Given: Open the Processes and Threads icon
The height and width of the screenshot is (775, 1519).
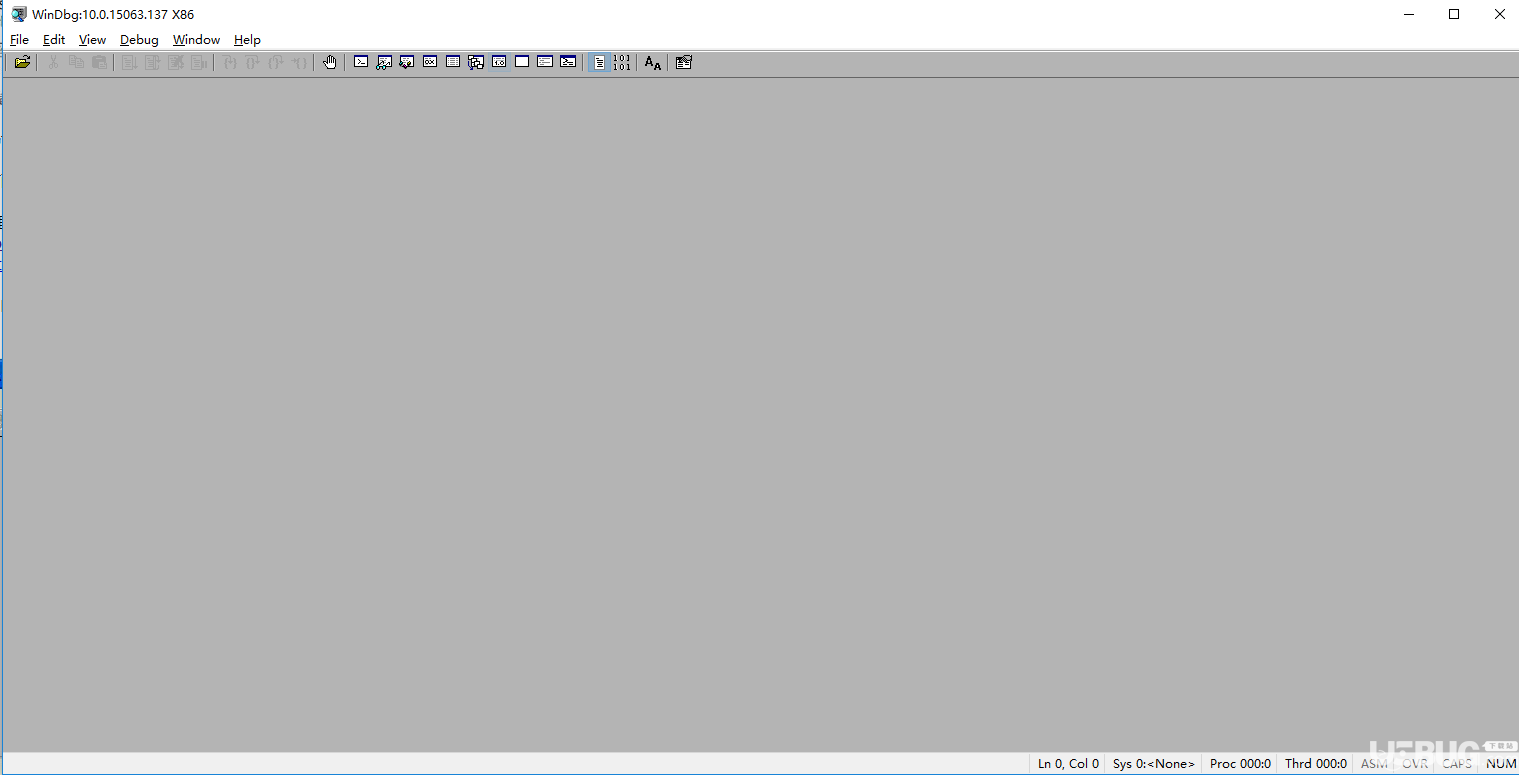Looking at the screenshot, I should (545, 62).
